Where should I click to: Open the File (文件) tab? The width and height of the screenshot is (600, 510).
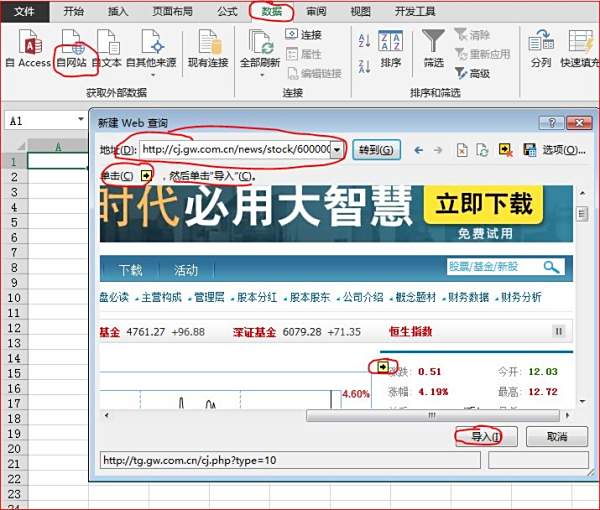coord(24,11)
